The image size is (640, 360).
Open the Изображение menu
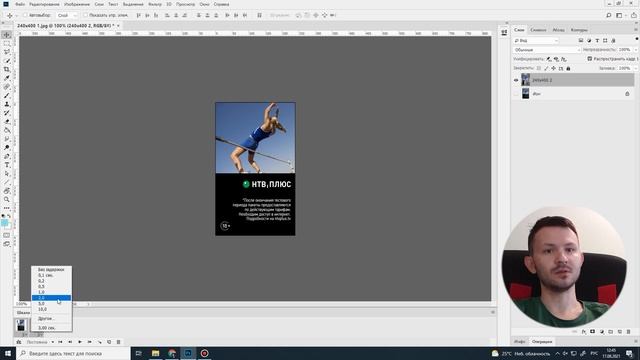pyautogui.click(x=77, y=4)
